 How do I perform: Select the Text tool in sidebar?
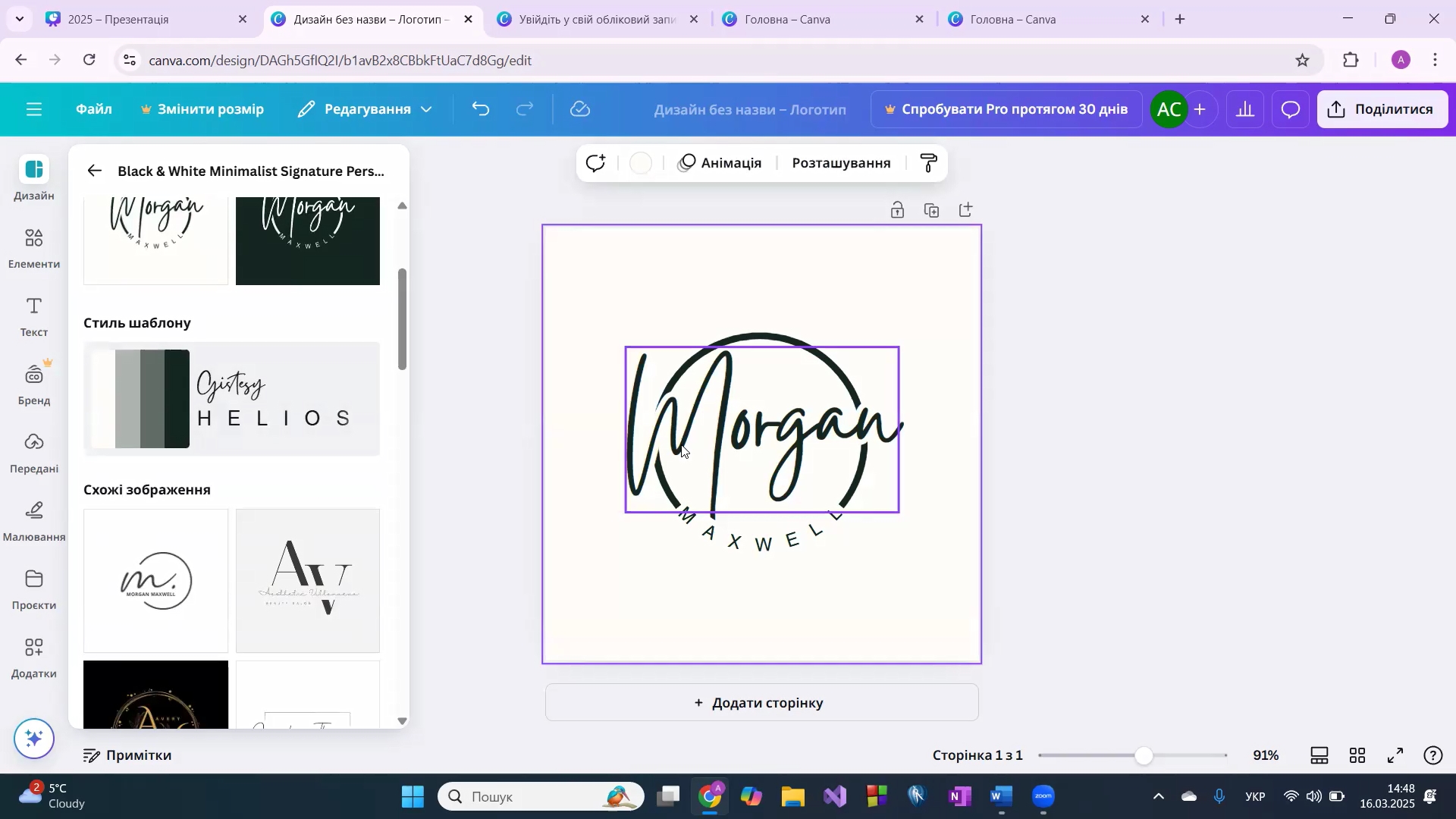click(34, 317)
